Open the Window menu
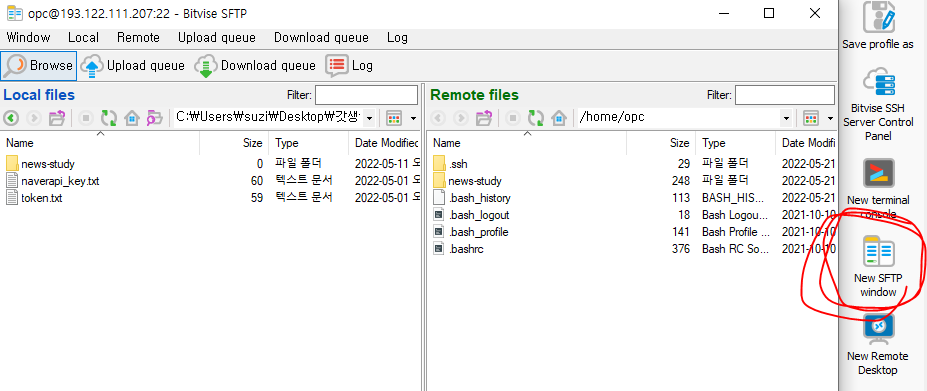 tap(28, 38)
